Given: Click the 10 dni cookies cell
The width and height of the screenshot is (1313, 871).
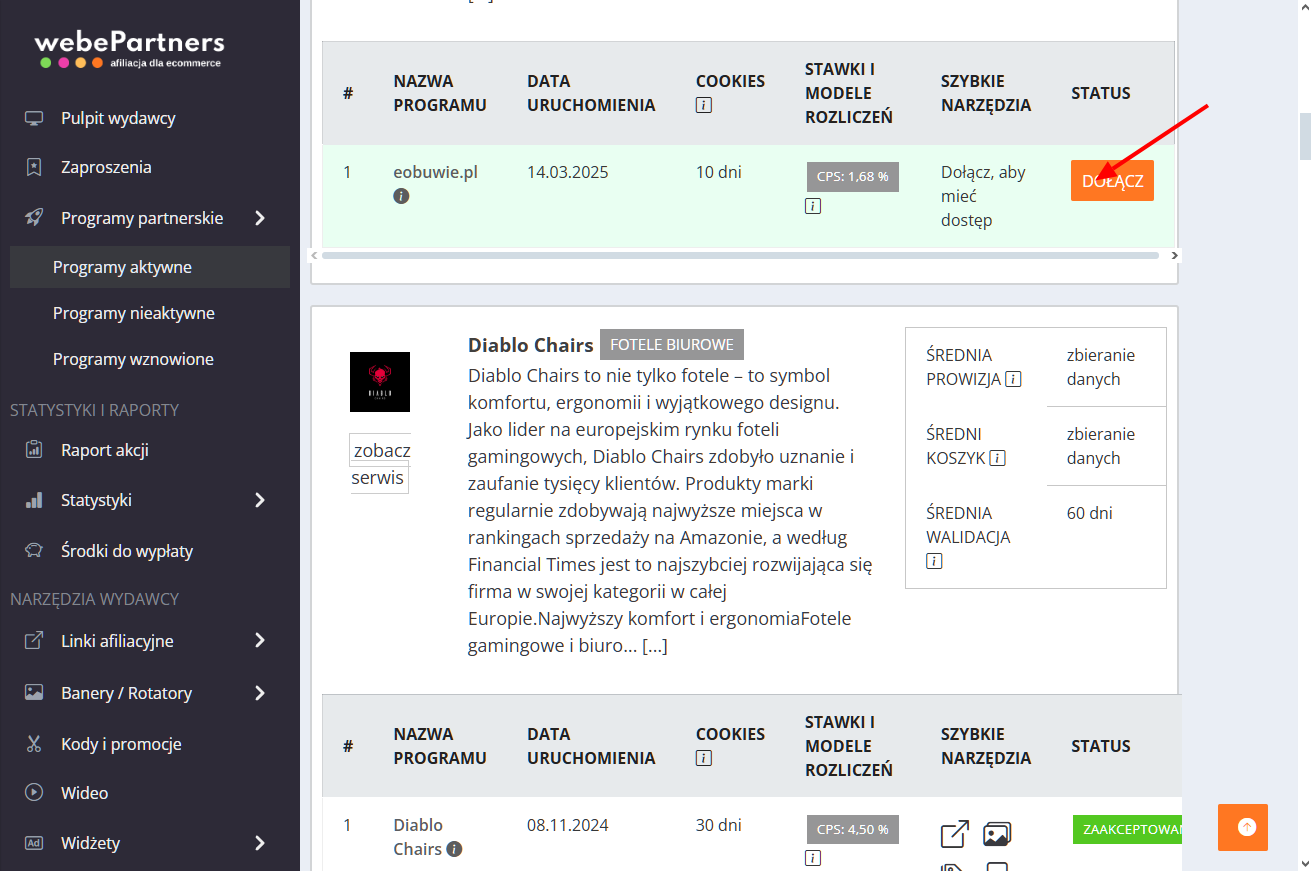Looking at the screenshot, I should coord(719,172).
